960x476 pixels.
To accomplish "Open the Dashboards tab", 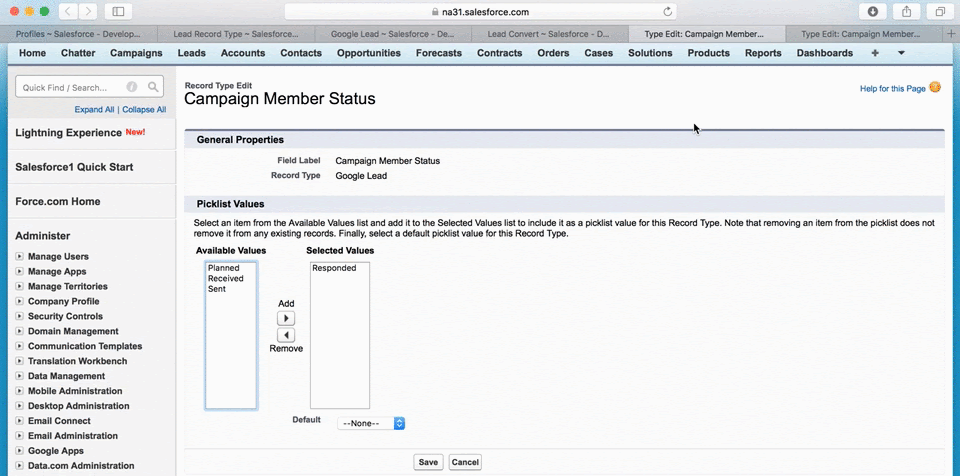I will pos(825,53).
